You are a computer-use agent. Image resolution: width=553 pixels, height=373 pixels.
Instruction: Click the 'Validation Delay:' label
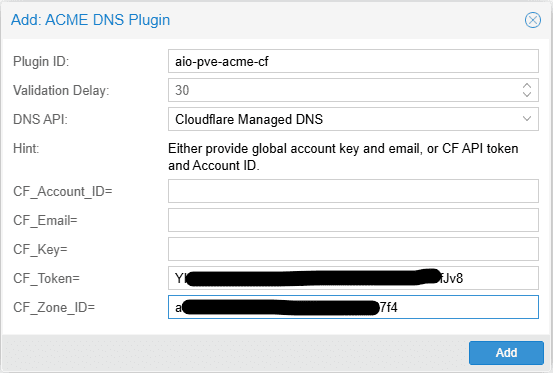(61, 90)
